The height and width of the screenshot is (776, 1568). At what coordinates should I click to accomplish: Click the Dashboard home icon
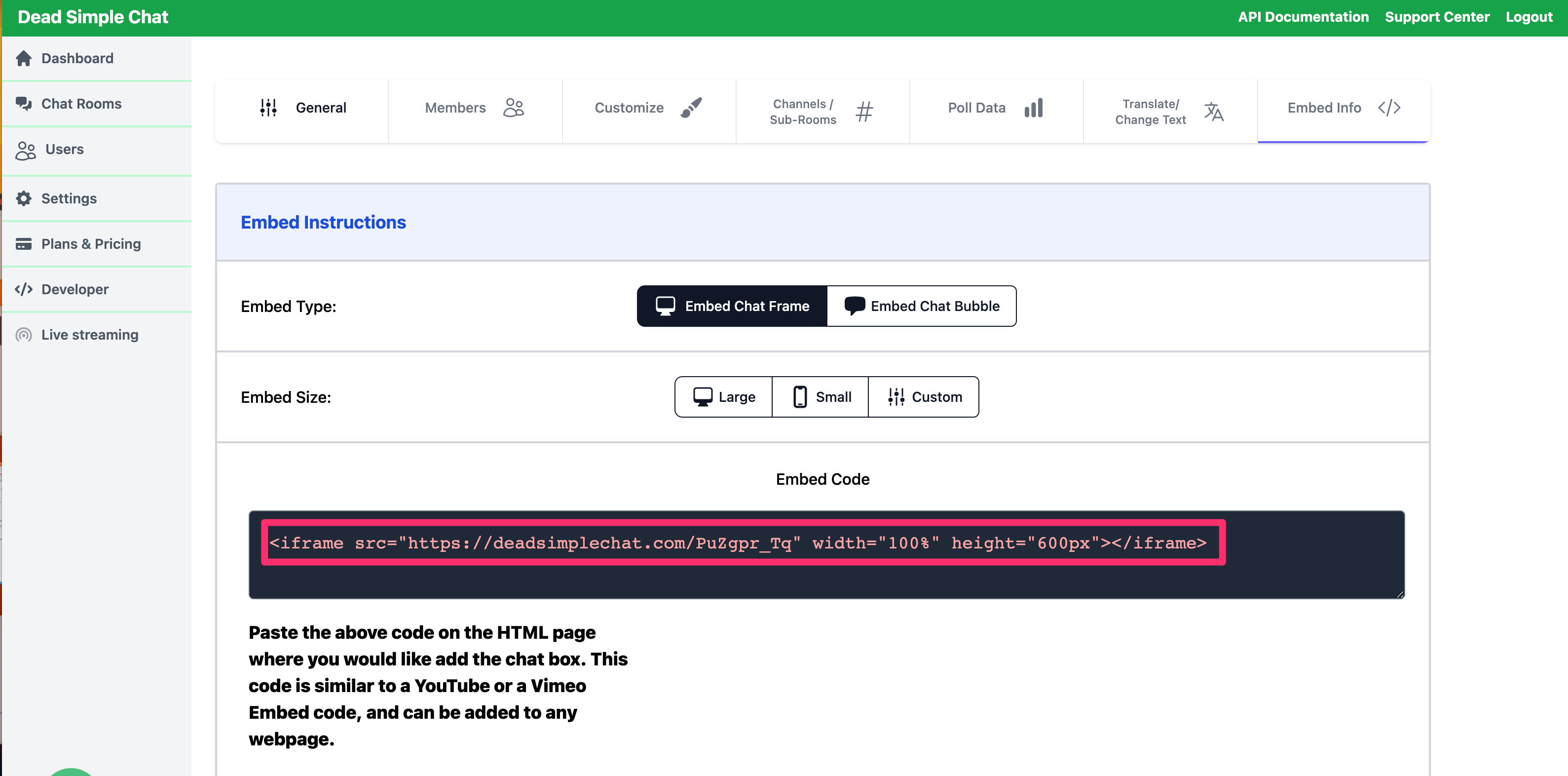coord(24,58)
